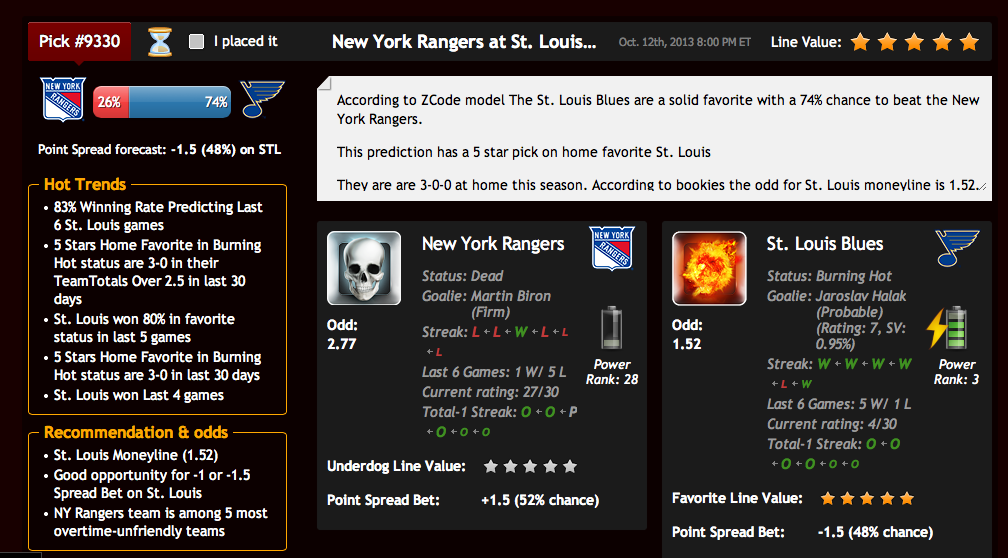Click the resize handle of prediction textbox

[982, 186]
